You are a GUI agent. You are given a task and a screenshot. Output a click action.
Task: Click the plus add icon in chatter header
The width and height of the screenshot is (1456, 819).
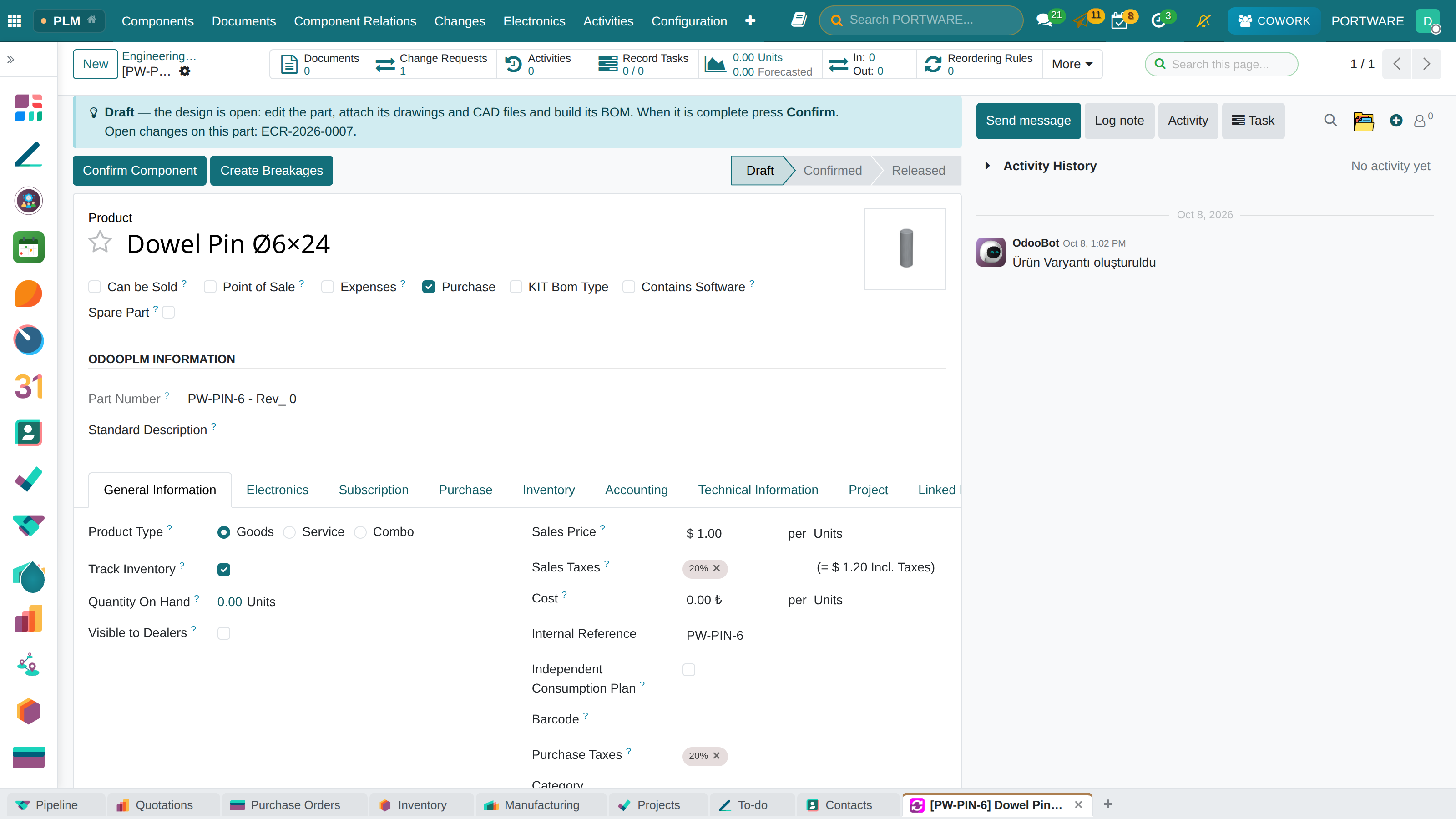(1396, 121)
